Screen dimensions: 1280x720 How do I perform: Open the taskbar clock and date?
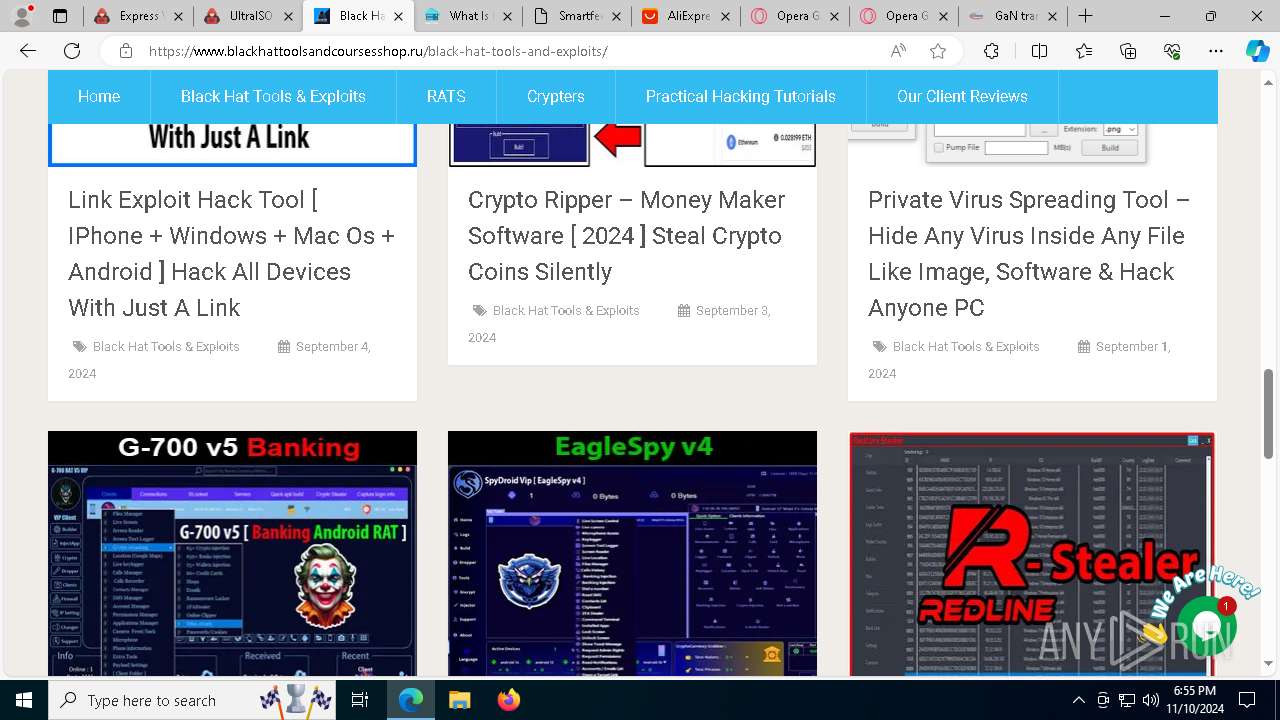[x=1194, y=700]
